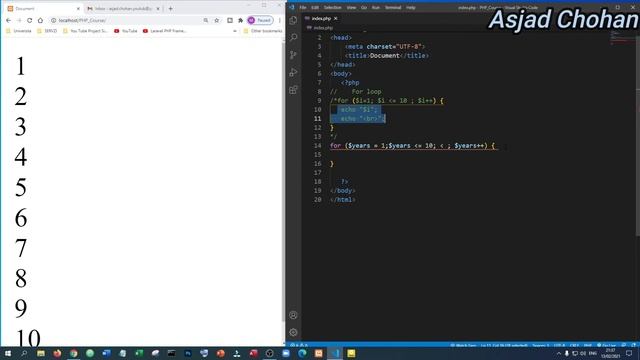Click the number 10 on the web page
The height and width of the screenshot is (360, 640).
[x=28, y=338]
